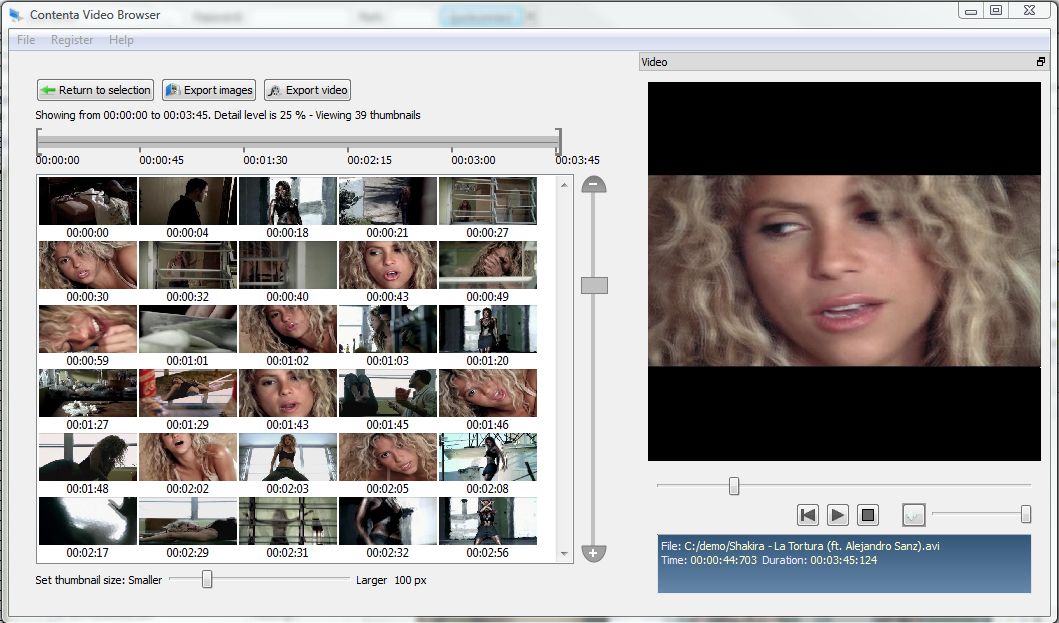Open the Help menu
Viewport: 1059px width, 623px height.
click(x=121, y=40)
